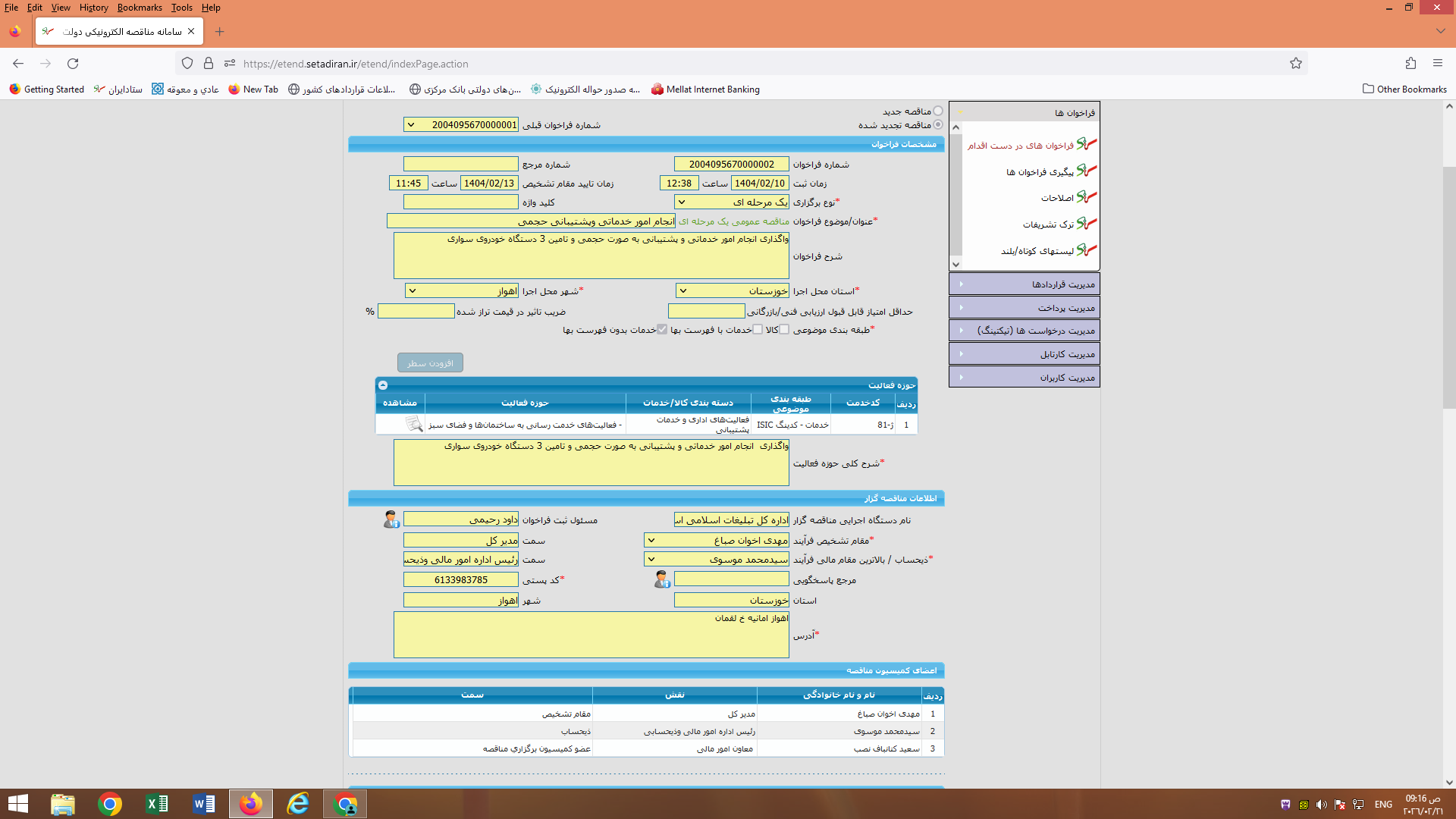This screenshot has width=1456, height=819.
Task: Click the view icon in activity row
Action: tap(413, 425)
